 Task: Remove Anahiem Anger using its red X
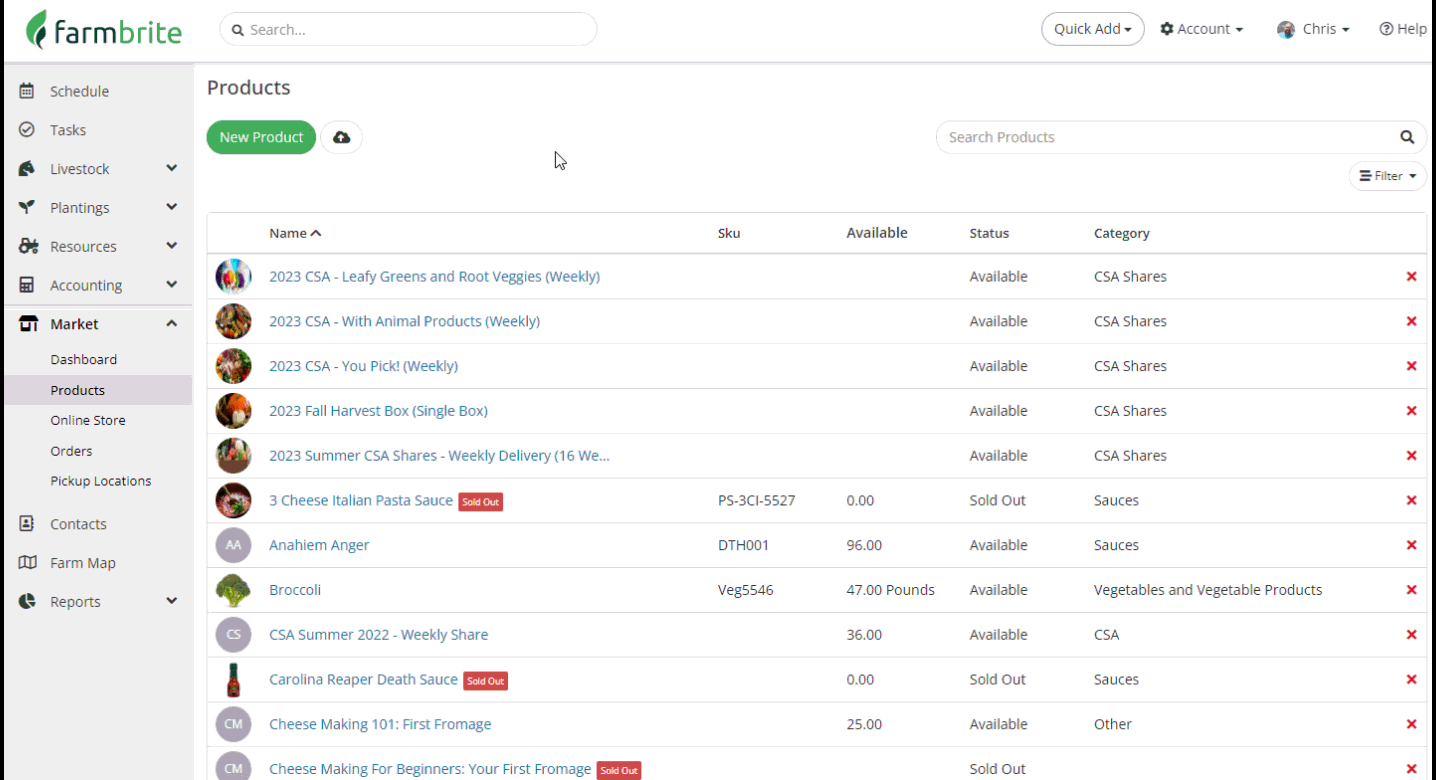pyautogui.click(x=1411, y=545)
